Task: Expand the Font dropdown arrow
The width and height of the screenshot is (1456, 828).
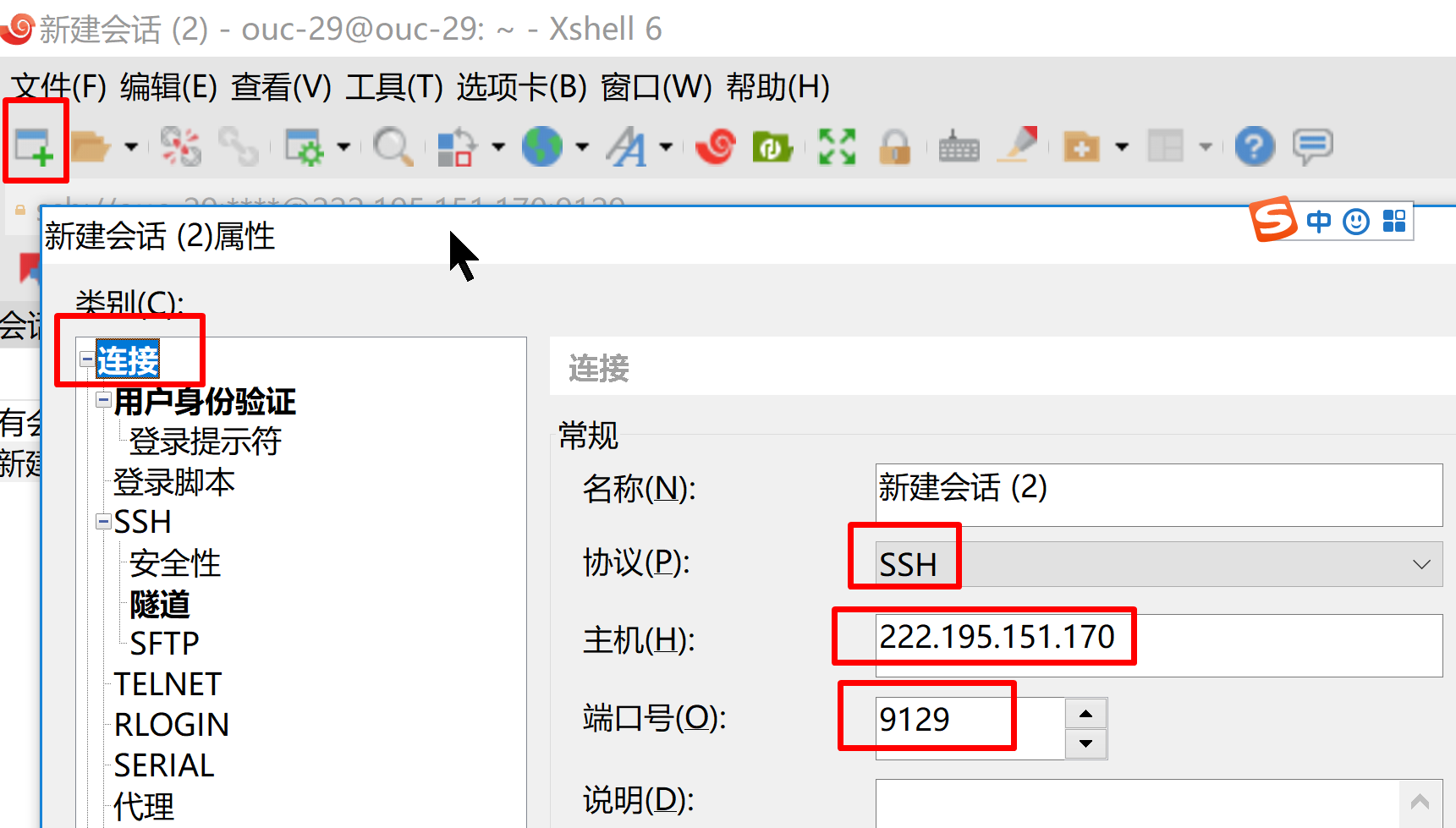Action: tap(666, 146)
